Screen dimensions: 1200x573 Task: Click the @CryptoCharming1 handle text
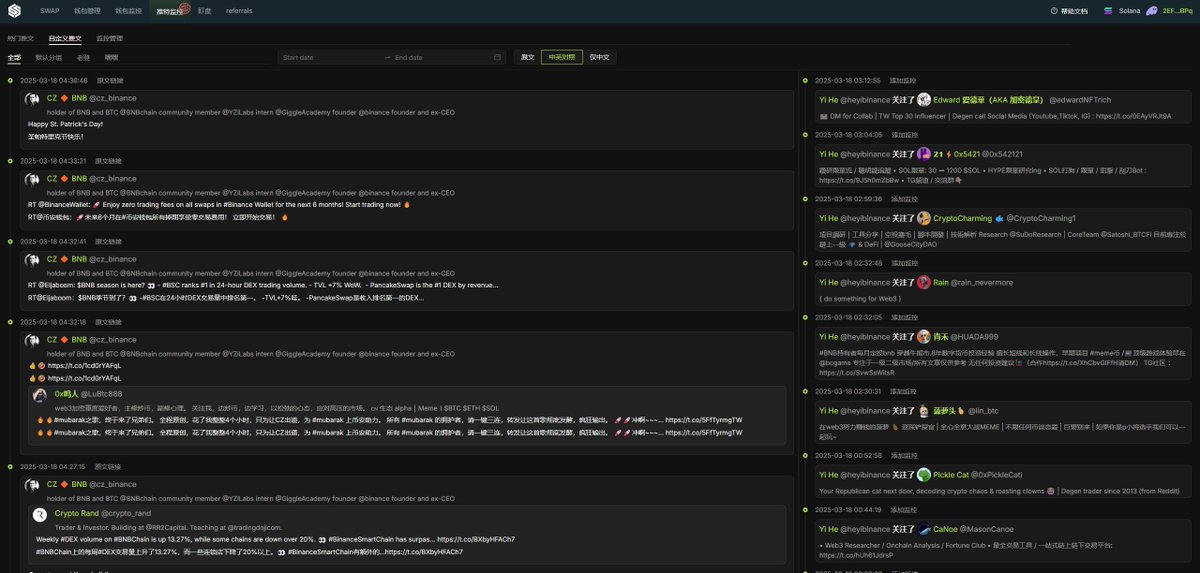(x=1041, y=218)
